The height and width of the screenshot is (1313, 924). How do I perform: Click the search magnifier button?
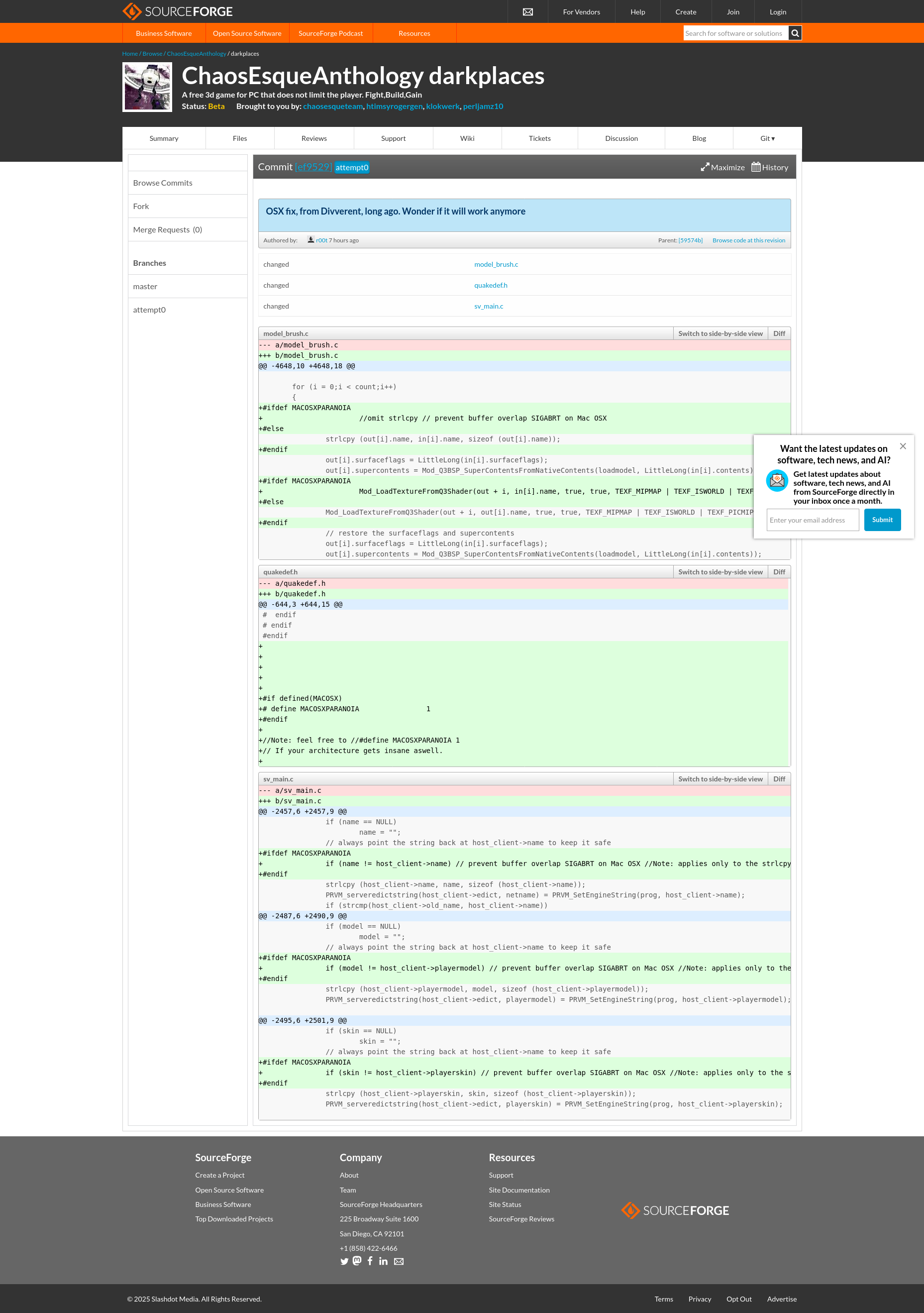[x=795, y=33]
